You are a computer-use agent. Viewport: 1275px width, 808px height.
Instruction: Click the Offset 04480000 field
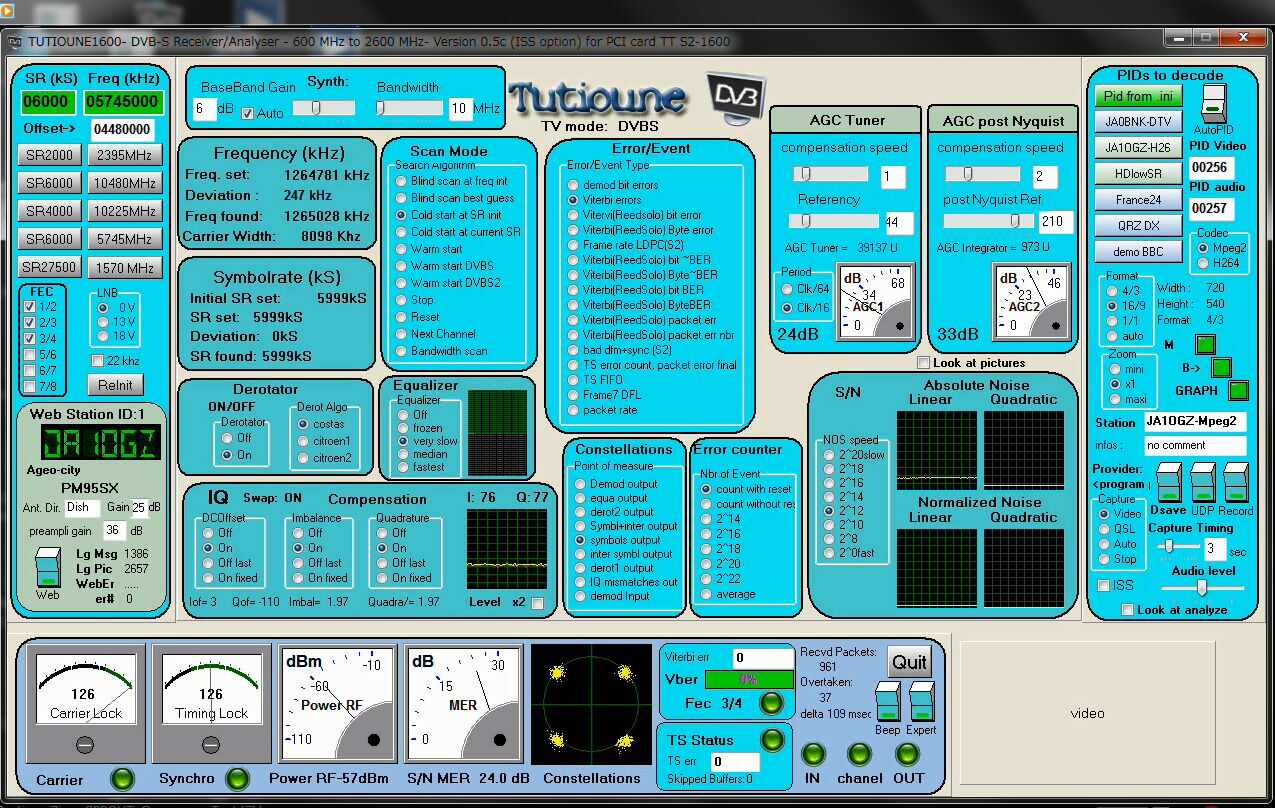[122, 129]
